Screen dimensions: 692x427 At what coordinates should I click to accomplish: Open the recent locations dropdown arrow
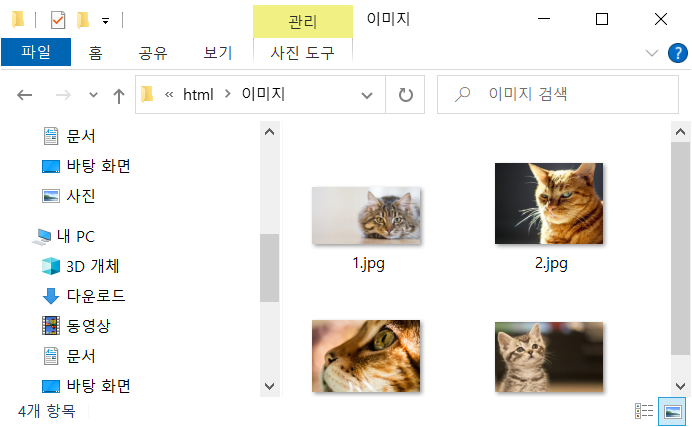pyautogui.click(x=93, y=95)
